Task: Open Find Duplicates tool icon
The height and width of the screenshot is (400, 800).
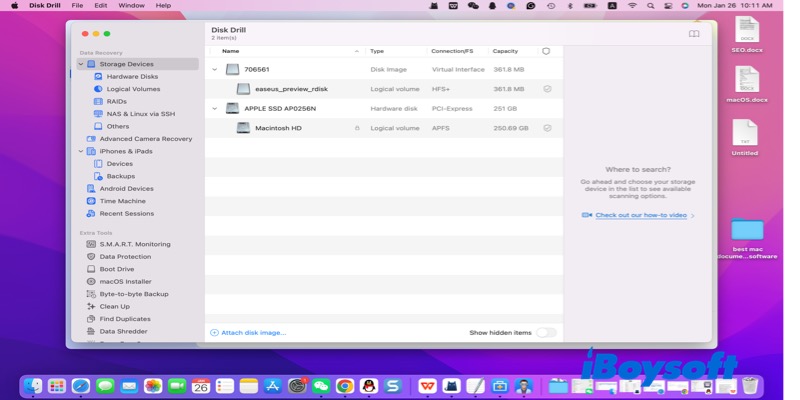Action: (x=91, y=319)
